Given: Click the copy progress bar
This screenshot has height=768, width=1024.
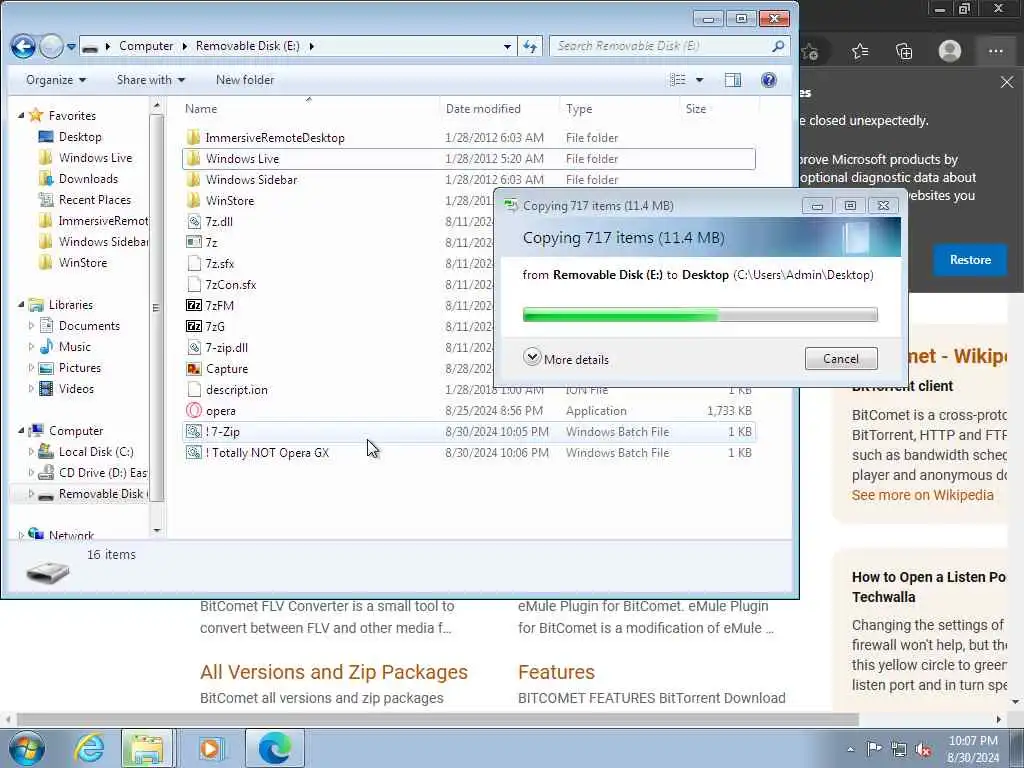Looking at the screenshot, I should click(x=700, y=315).
